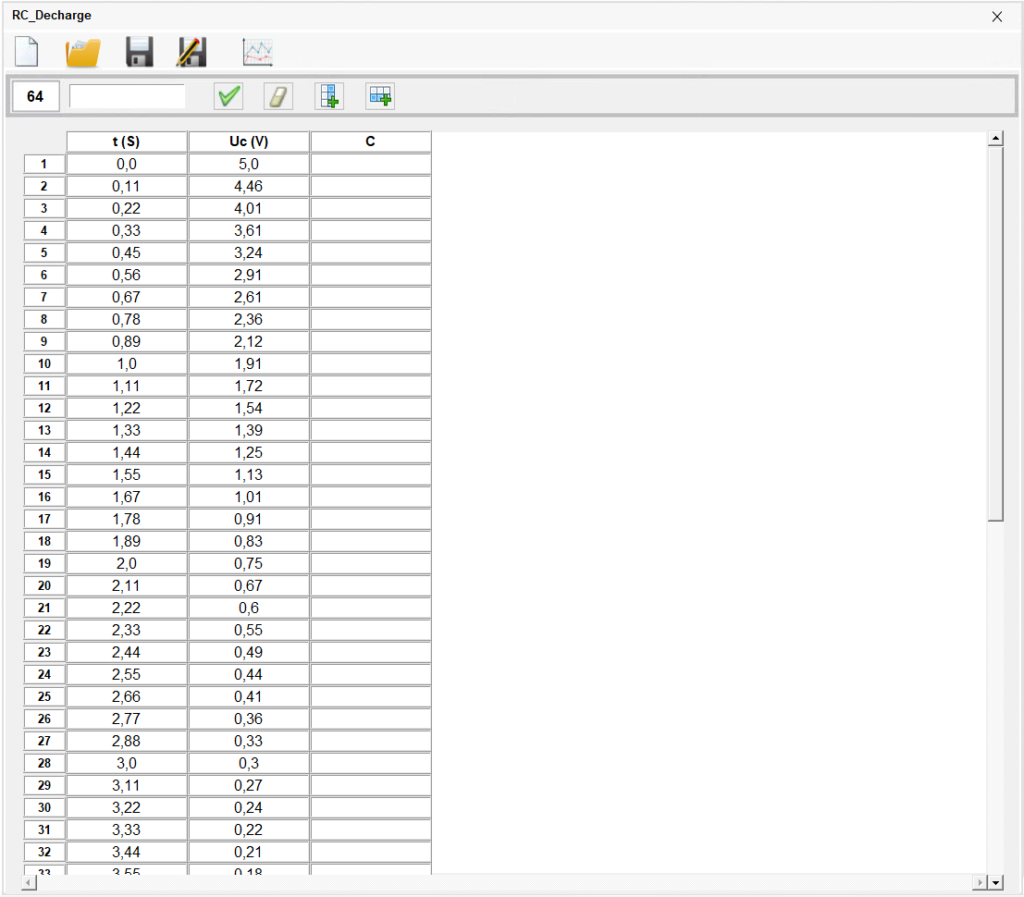Select the Uc (V) column header
The width and height of the screenshot is (1024, 897).
[x=249, y=142]
